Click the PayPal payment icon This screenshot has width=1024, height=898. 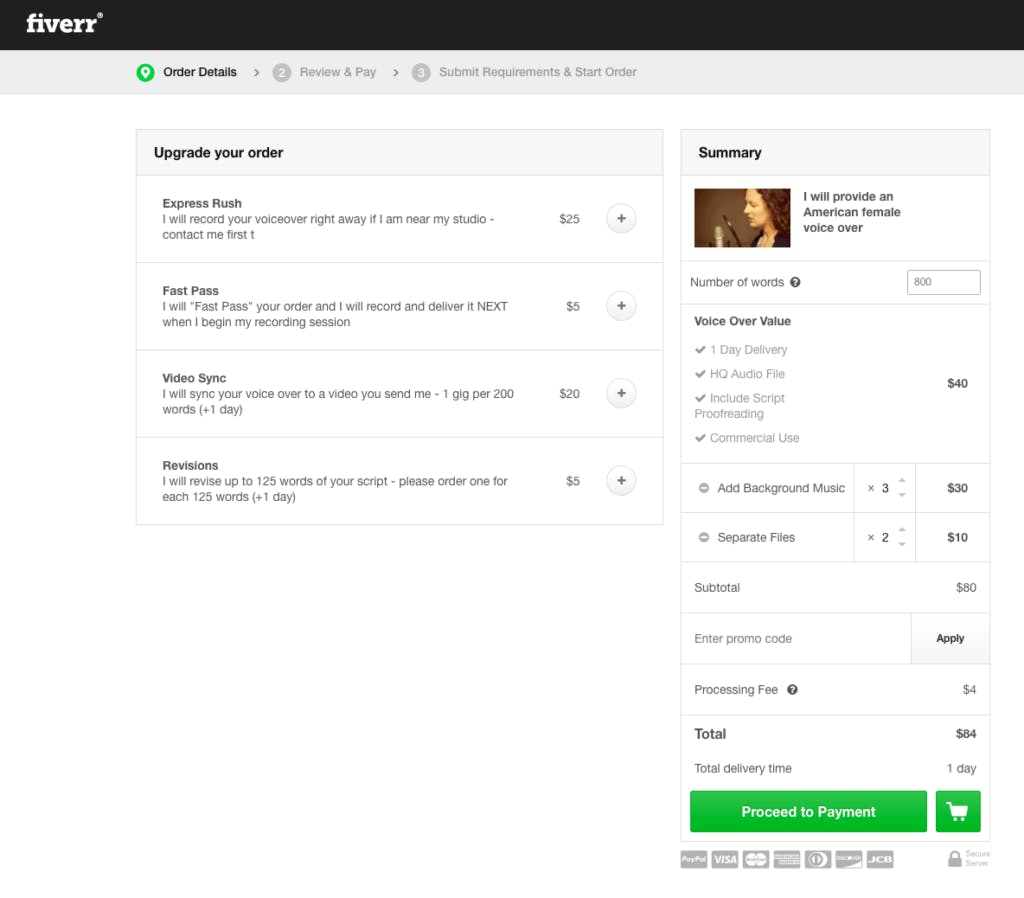[x=693, y=859]
